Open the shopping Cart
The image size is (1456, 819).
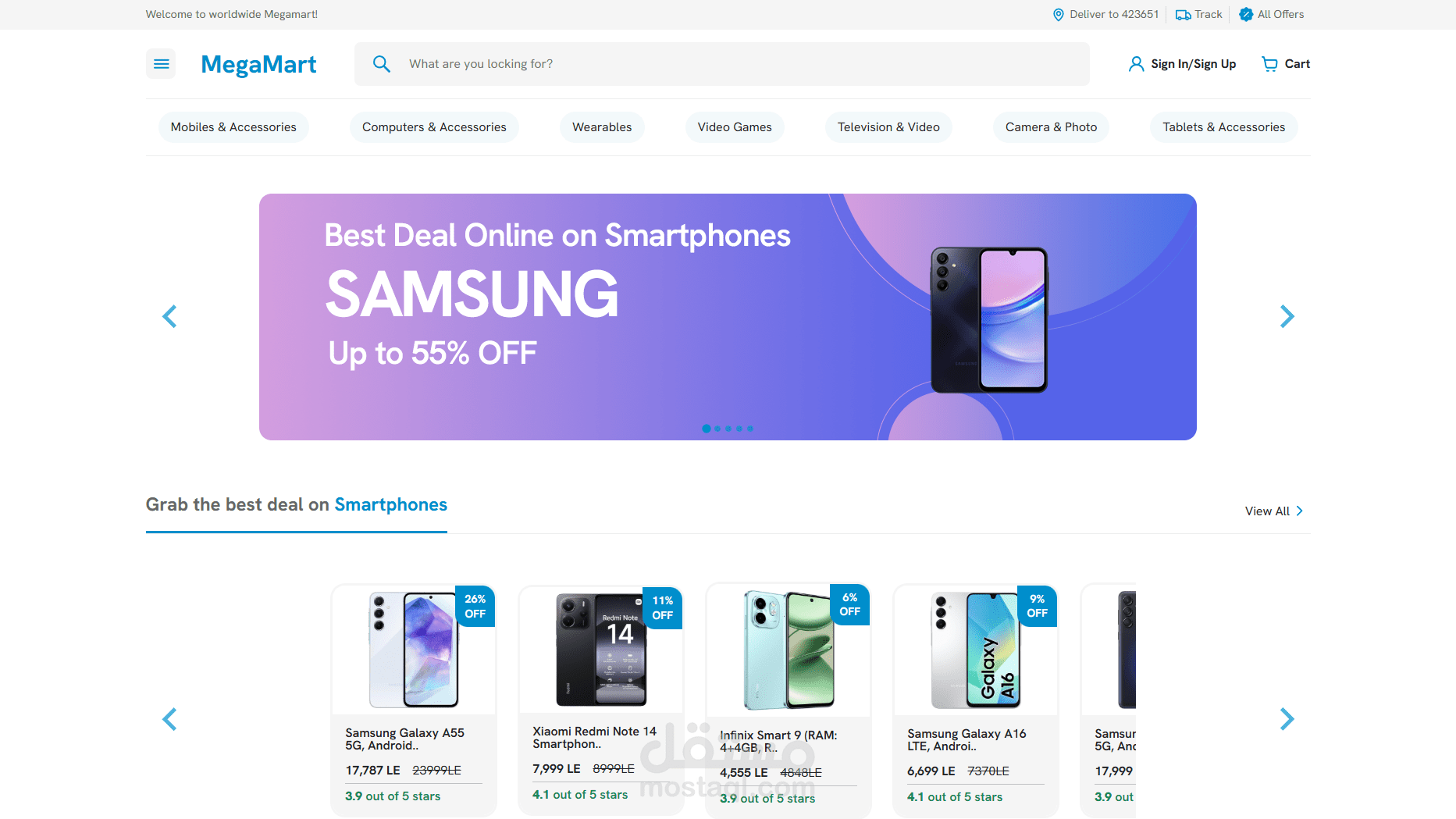tap(1285, 64)
